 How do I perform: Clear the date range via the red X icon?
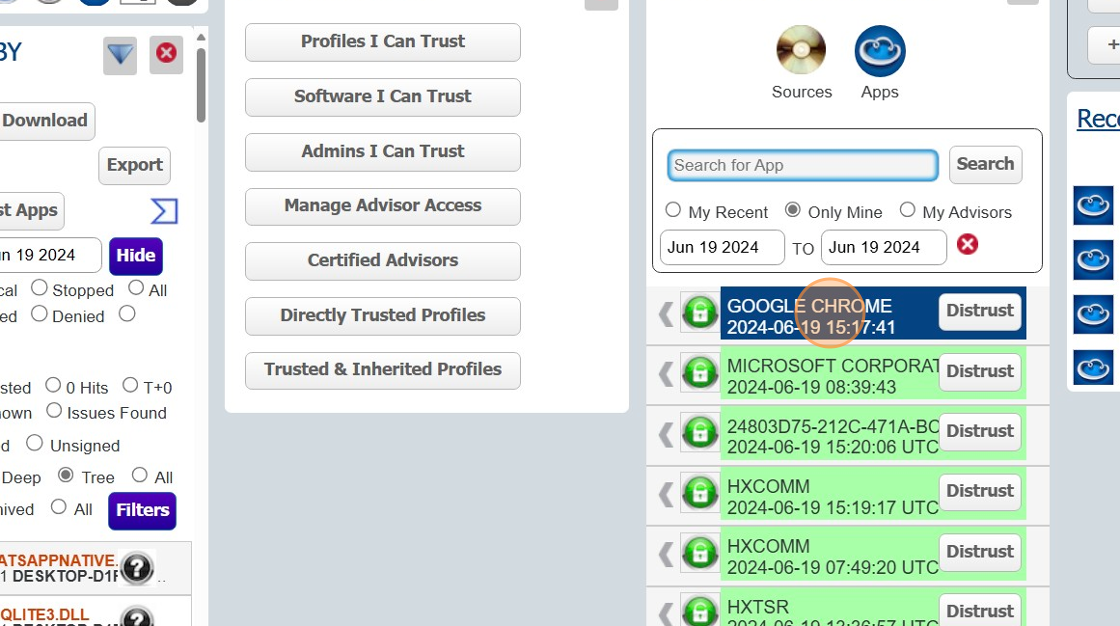point(966,244)
